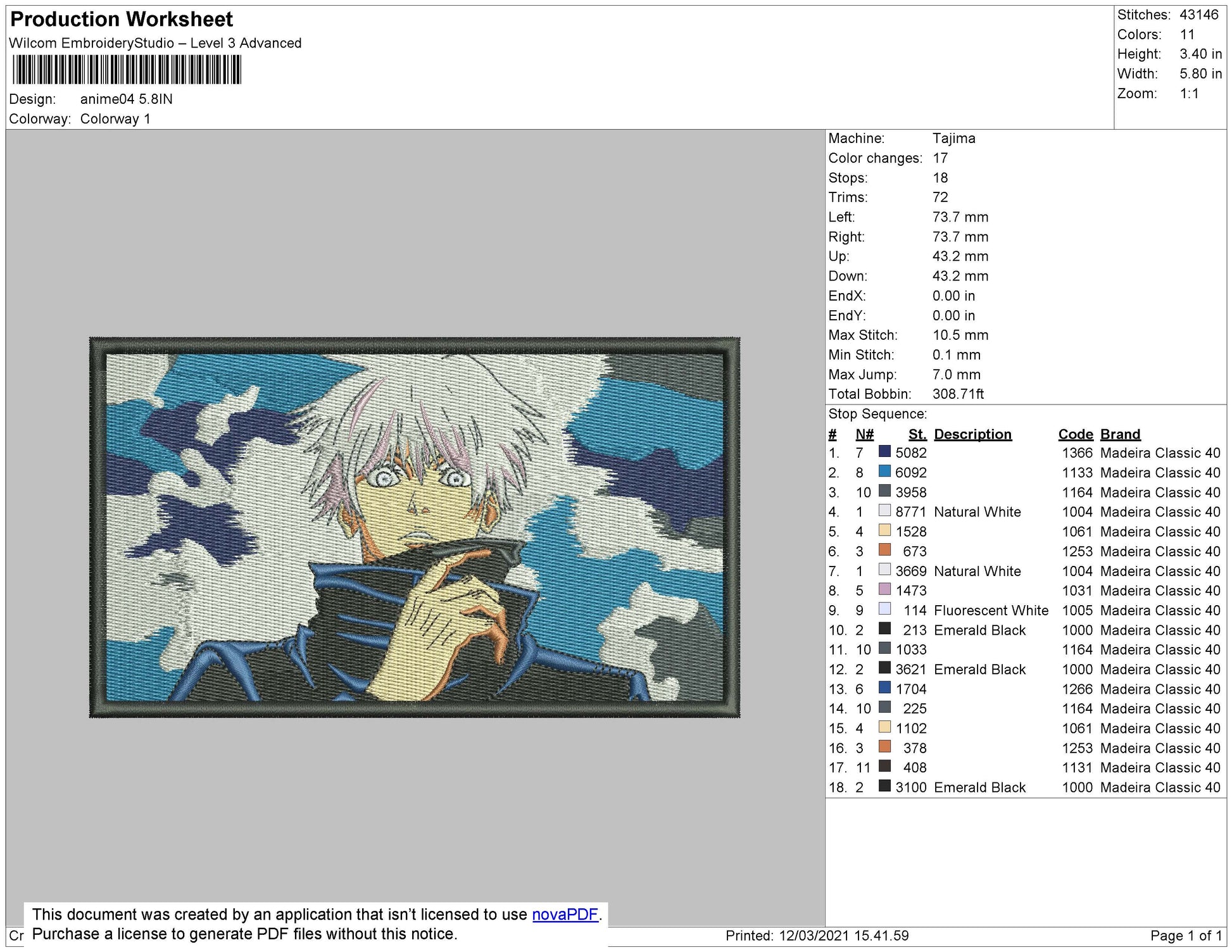1232x952 pixels.
Task: Select the Fluorescent White swatch in row 9
Action: [x=884, y=609]
